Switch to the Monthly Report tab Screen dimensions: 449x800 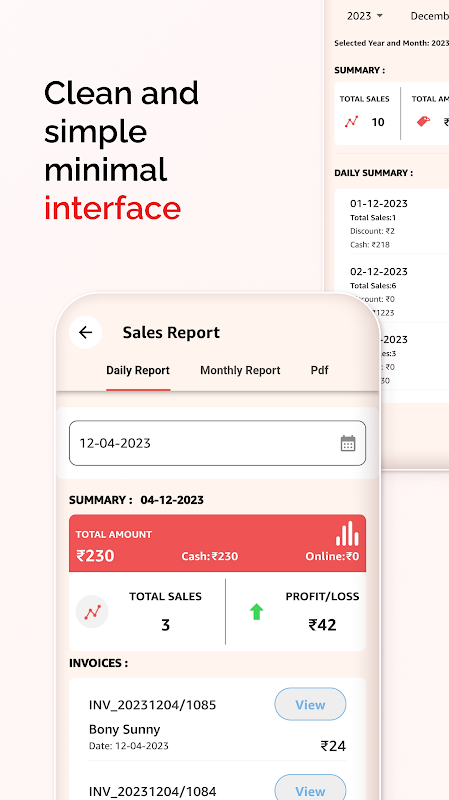coord(240,370)
